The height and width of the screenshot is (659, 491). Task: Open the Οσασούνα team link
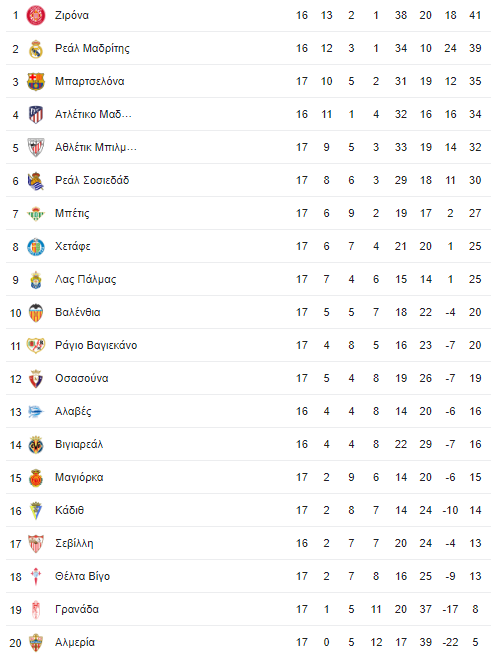tap(82, 378)
